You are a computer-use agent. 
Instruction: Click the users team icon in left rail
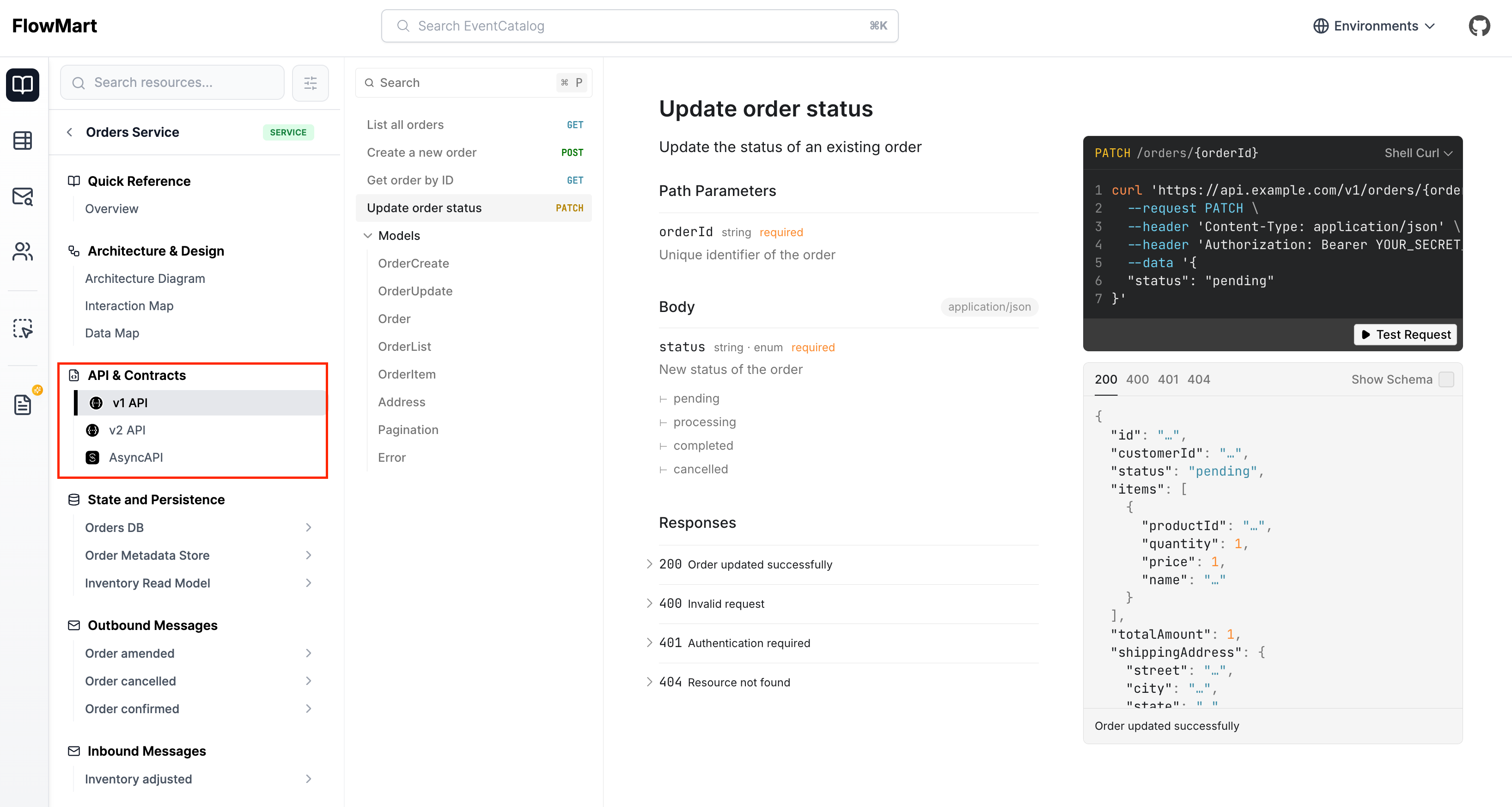(x=22, y=251)
